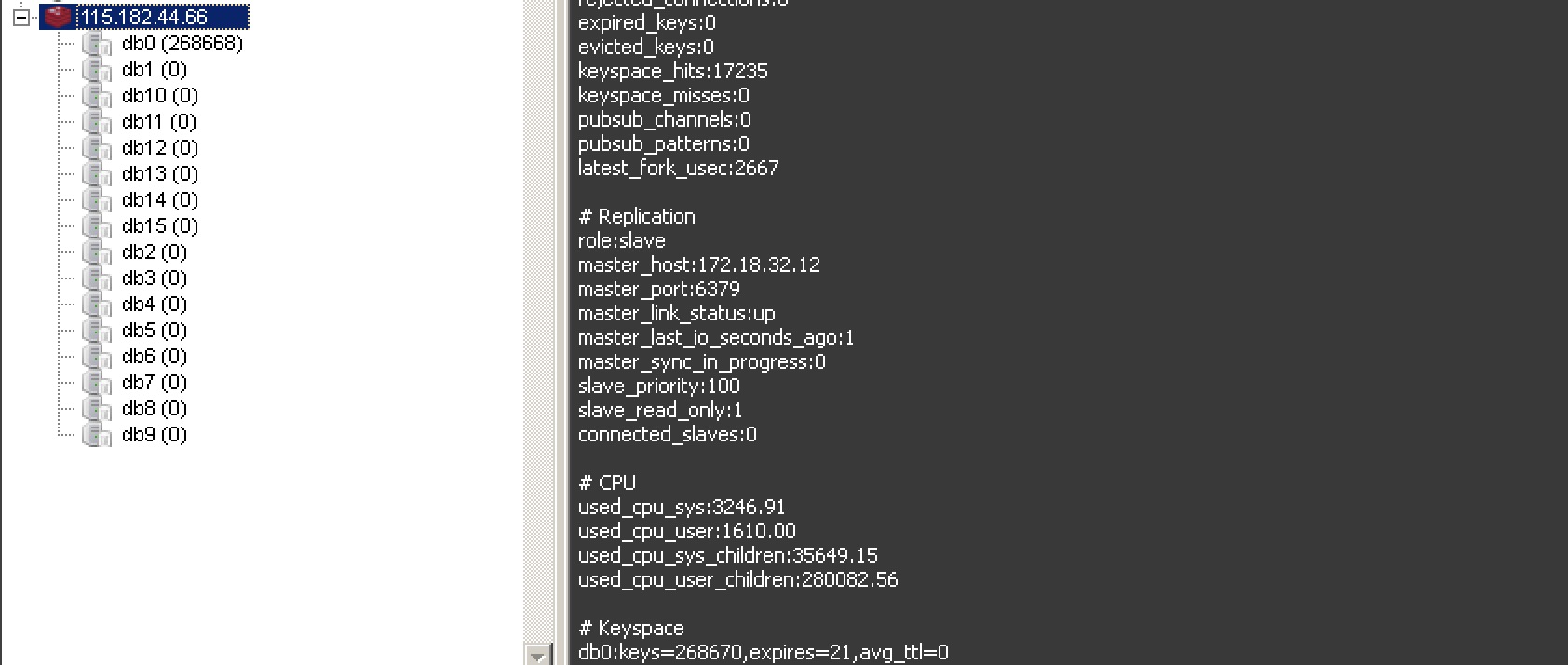
Task: Select db13 (0) database entry
Action: tap(160, 174)
